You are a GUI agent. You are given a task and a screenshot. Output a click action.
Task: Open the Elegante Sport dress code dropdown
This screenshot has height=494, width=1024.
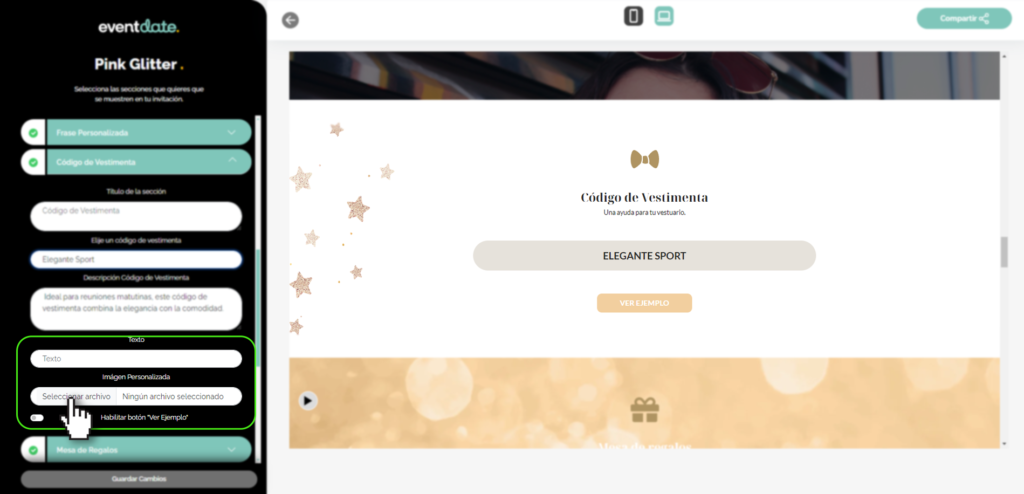tap(136, 259)
